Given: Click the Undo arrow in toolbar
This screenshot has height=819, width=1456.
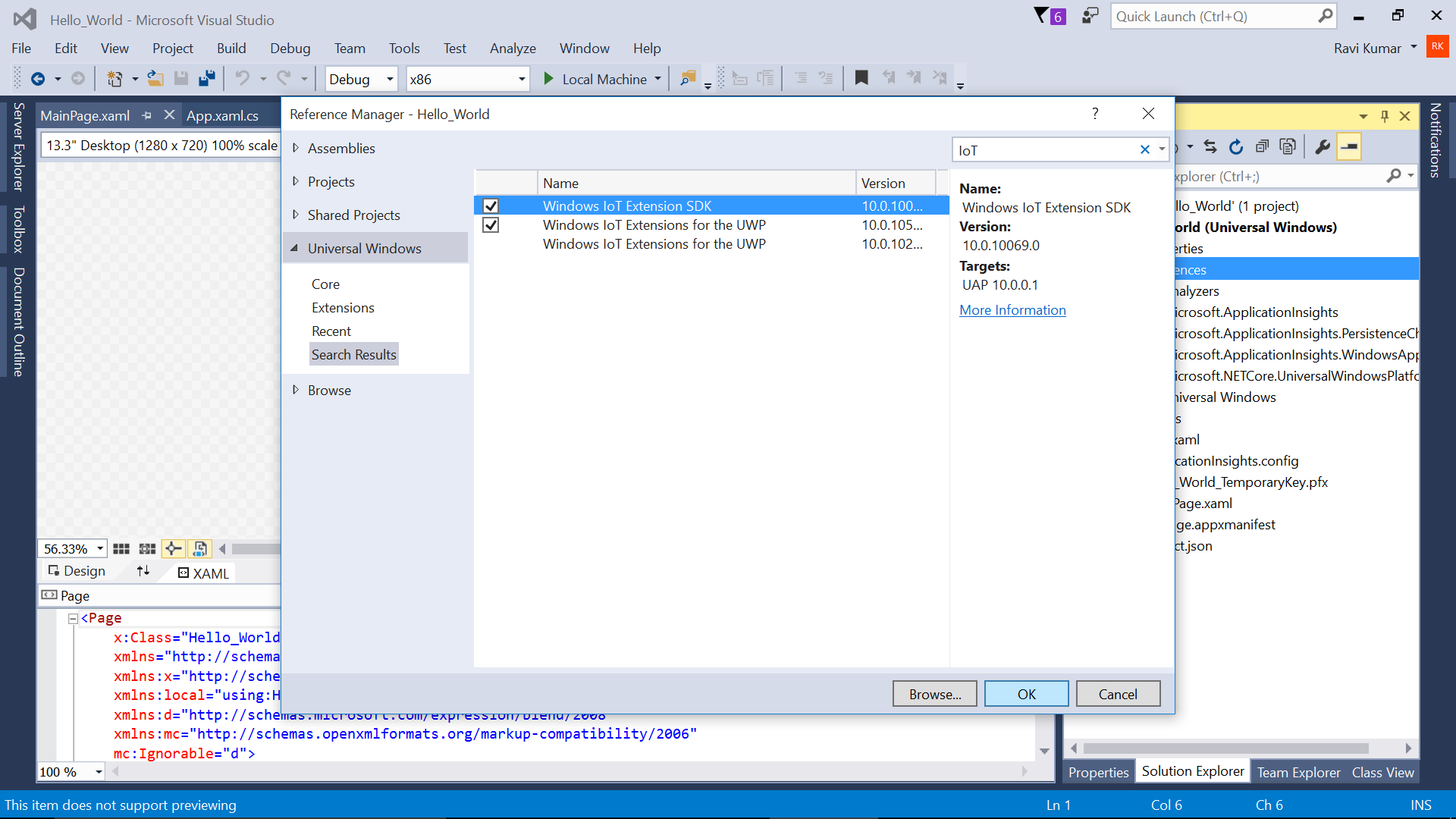Looking at the screenshot, I should point(242,78).
